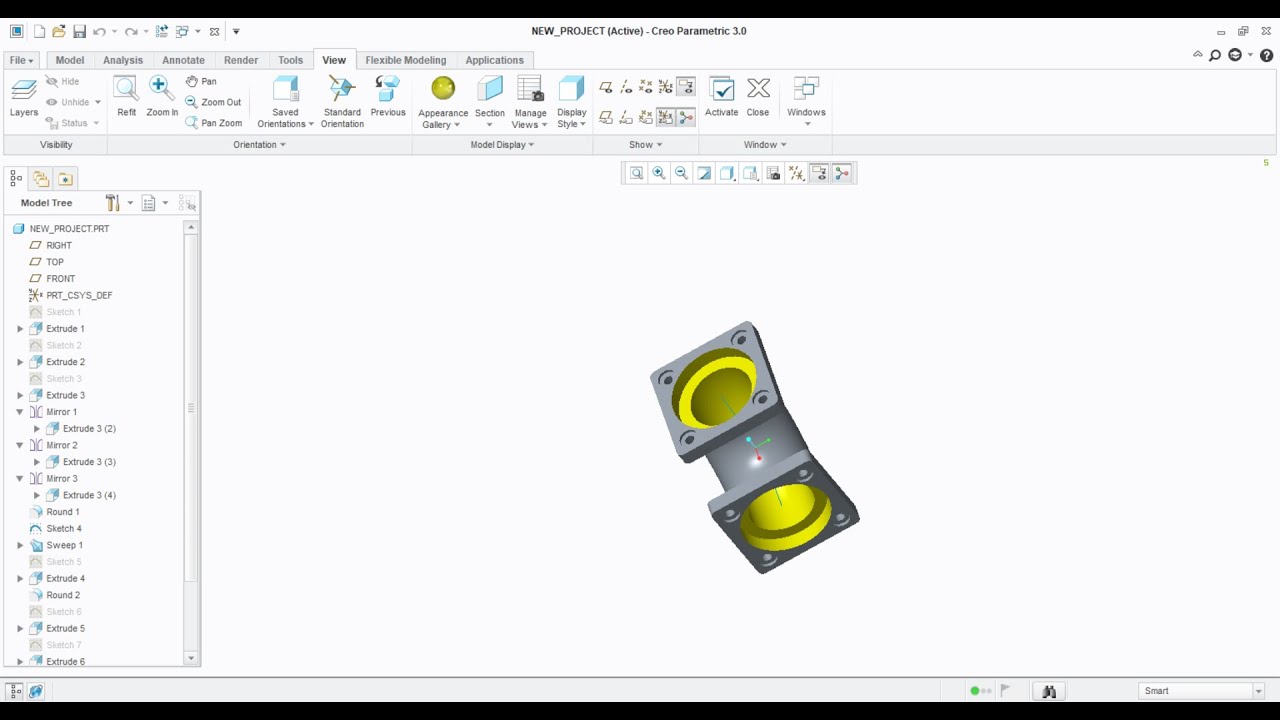Screen dimensions: 1280x720
Task: Open the Section tool
Action: pyautogui.click(x=490, y=103)
